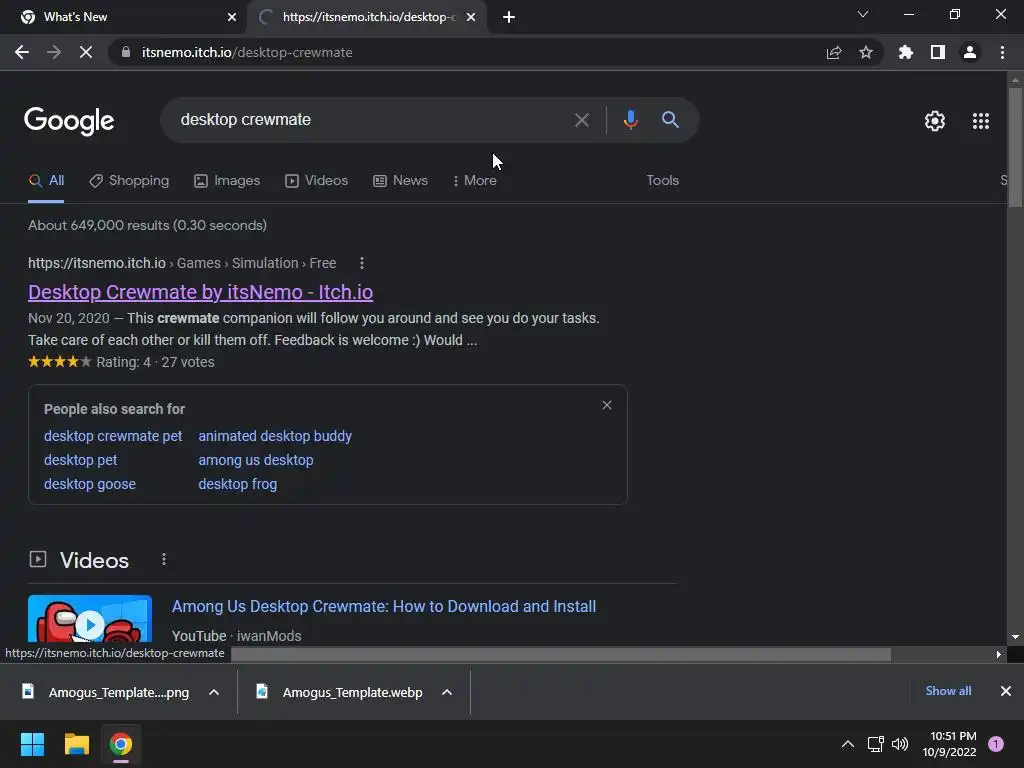1024x768 pixels.
Task: Select the All results tab
Action: [x=46, y=181]
